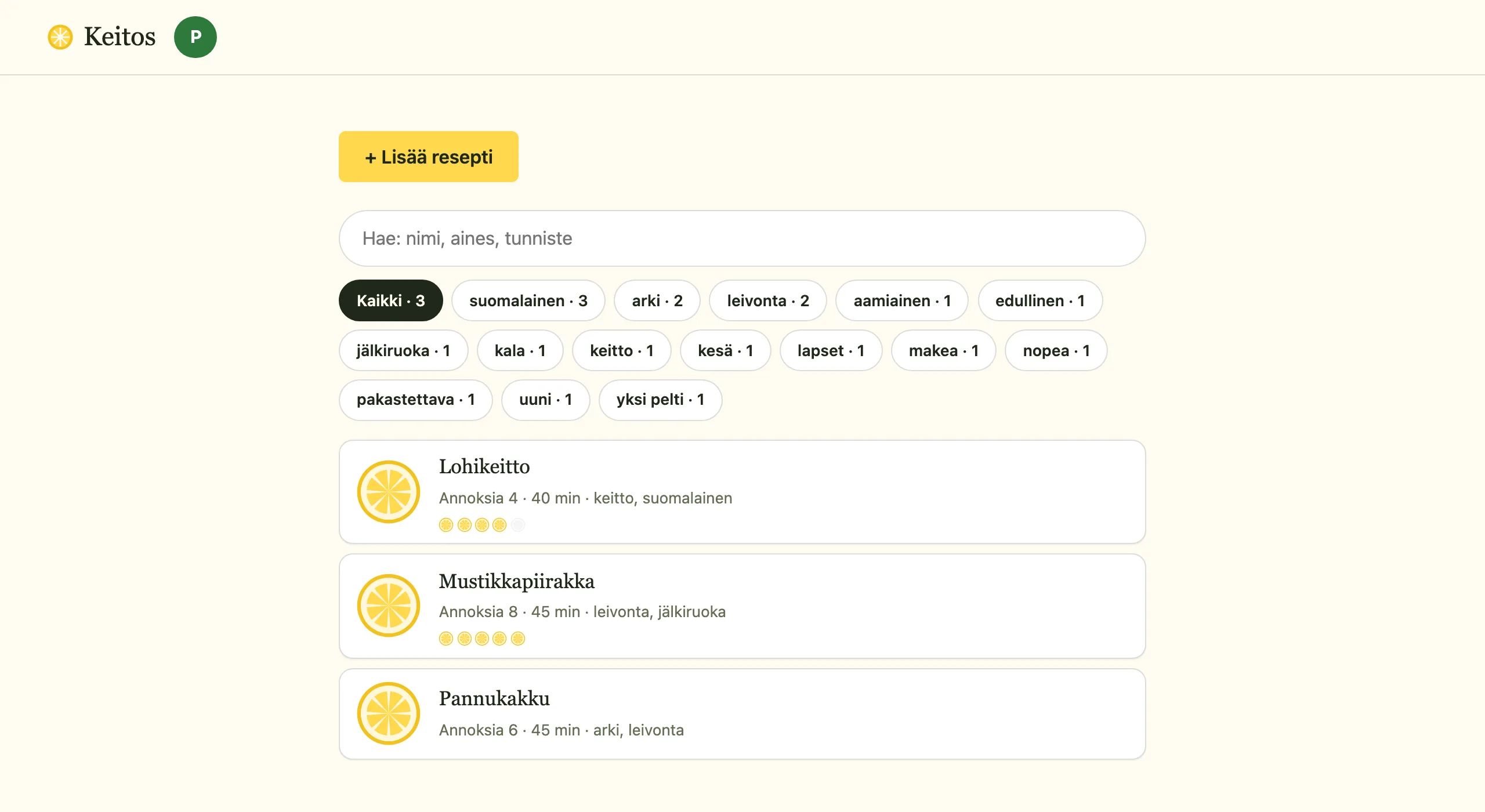1485x812 pixels.
Task: Filter by the pakastettava tag
Action: [416, 400]
